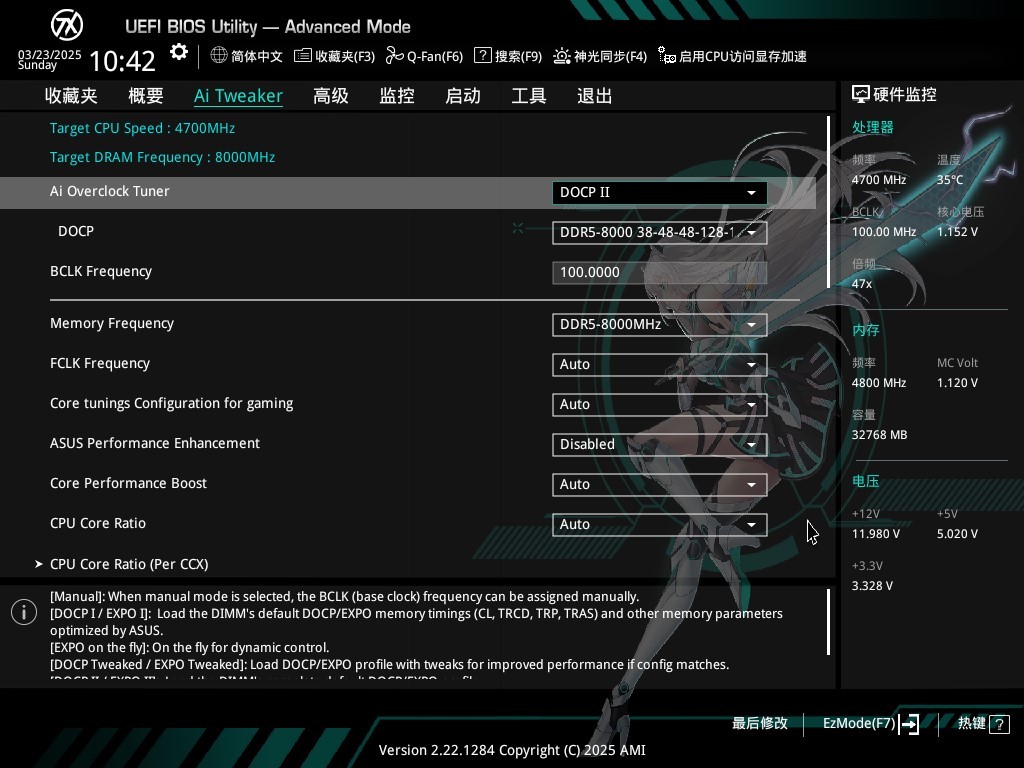Open the CPU Core Ratio dropdown
Screen dimensions: 1024x768
pos(660,524)
